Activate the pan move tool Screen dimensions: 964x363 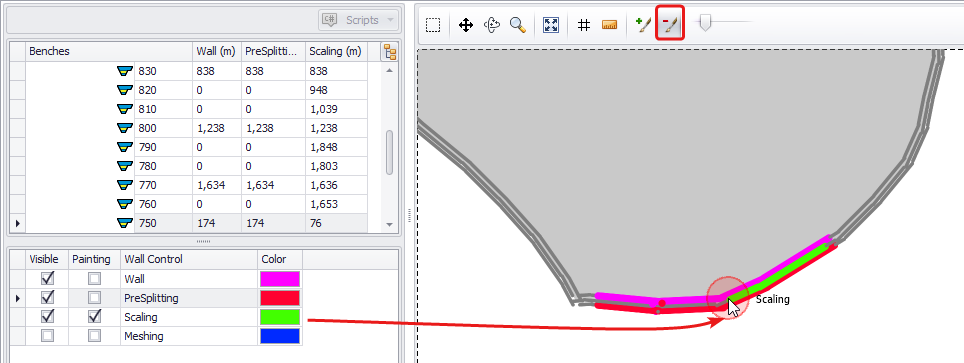click(x=466, y=25)
